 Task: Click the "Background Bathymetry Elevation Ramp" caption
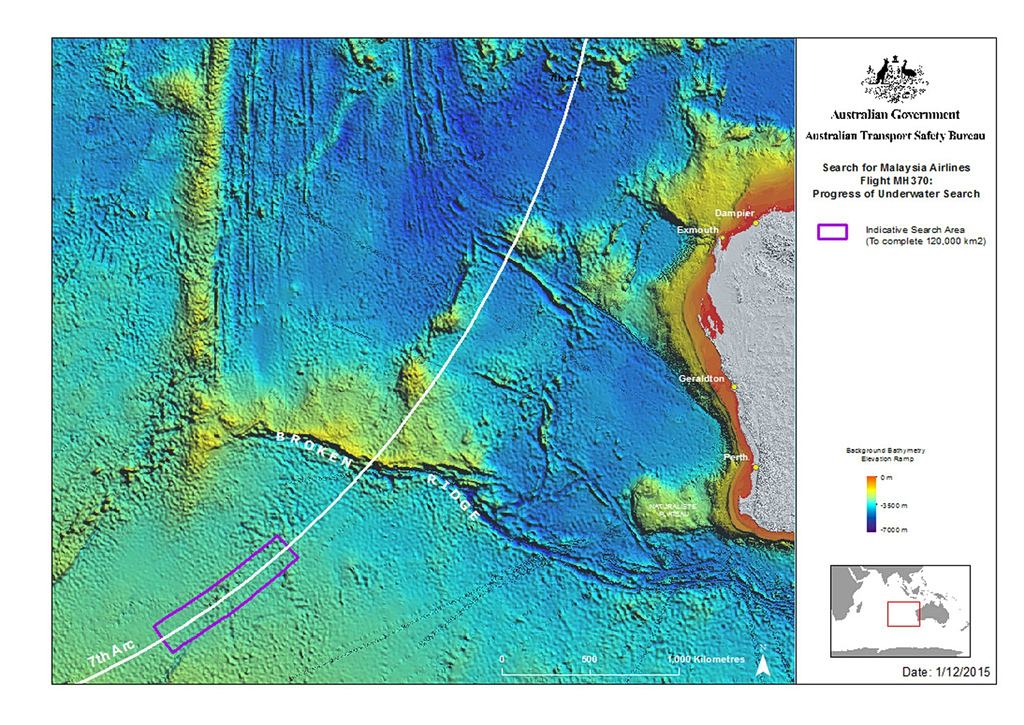click(886, 455)
